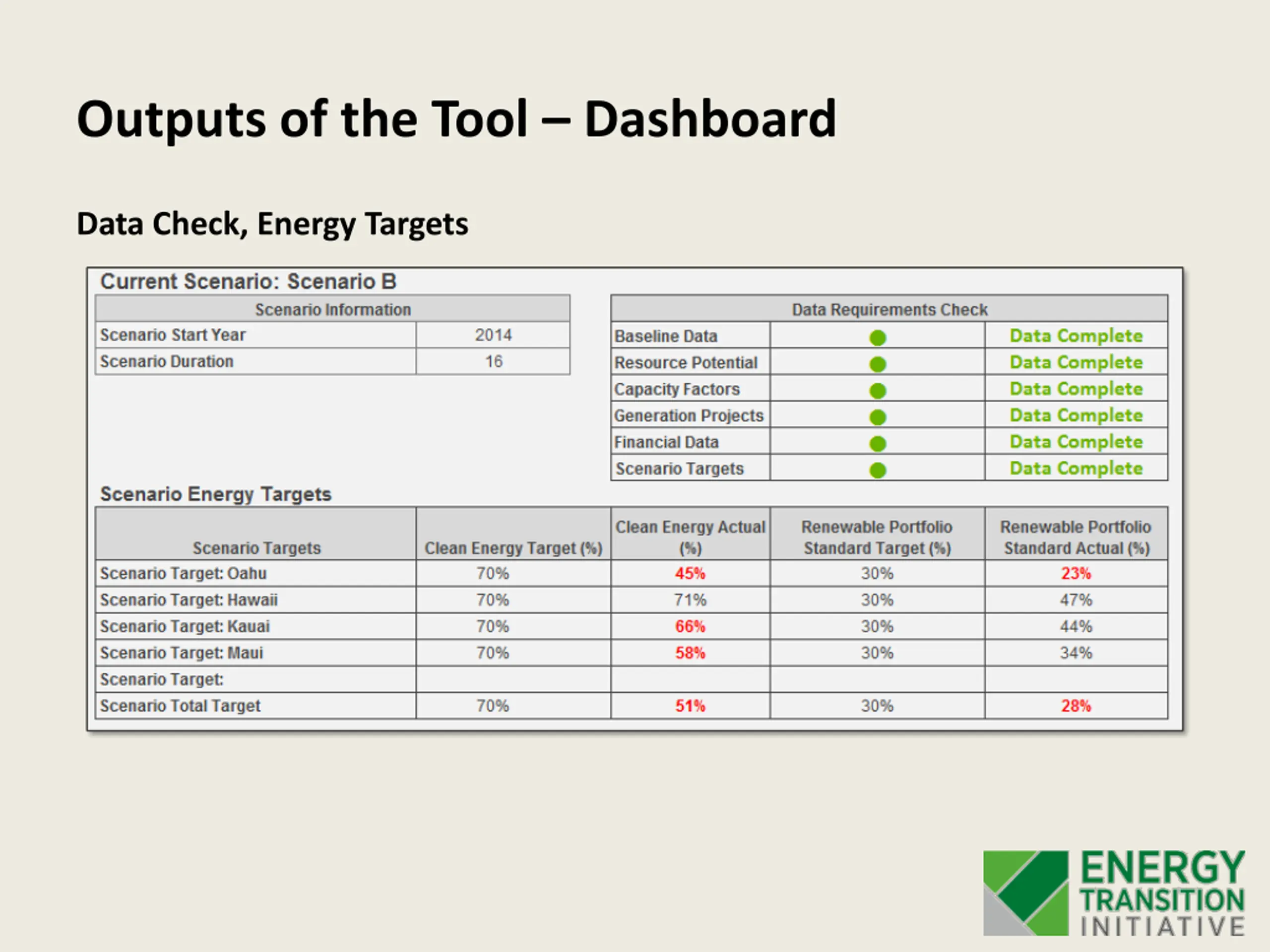Click Data Complete next to Resource Potential
Screen dimensions: 1270x952
pos(1077,362)
